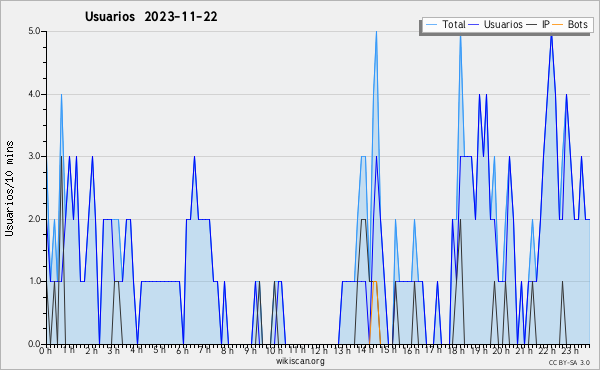Click the '20 h' x-axis label
This screenshot has width=600, height=370.
point(501,351)
